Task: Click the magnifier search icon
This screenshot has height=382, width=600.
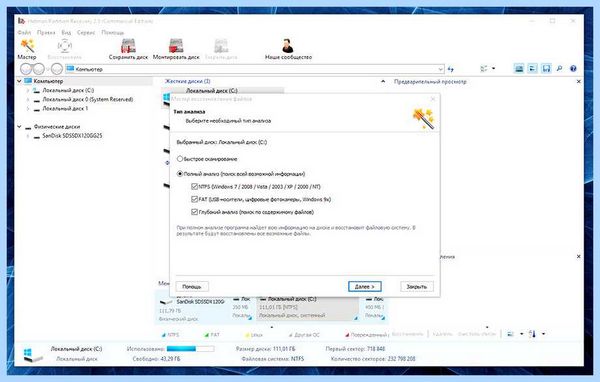Action: (x=559, y=69)
